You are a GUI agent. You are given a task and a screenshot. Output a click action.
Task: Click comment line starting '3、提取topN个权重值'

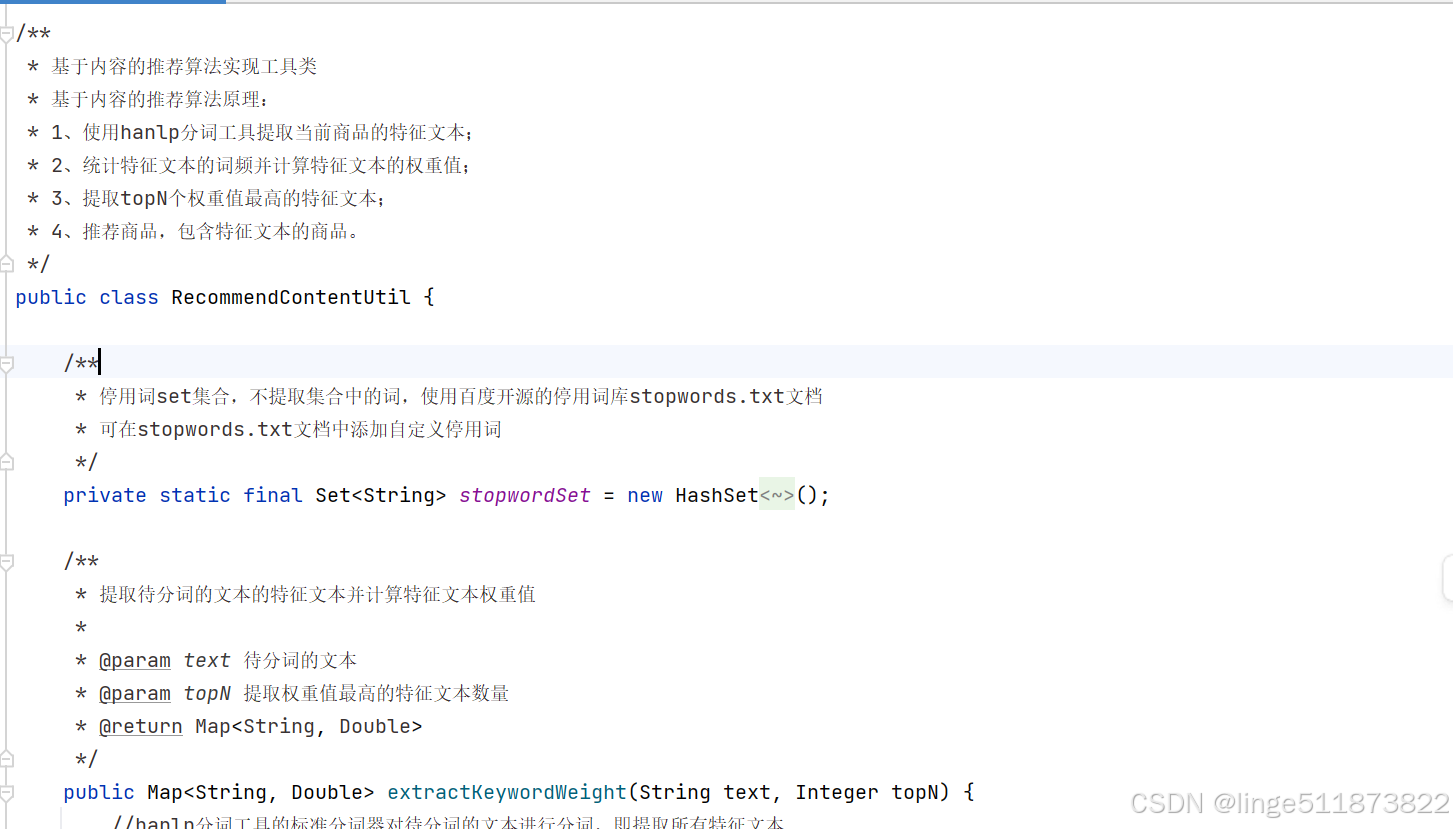click(219, 199)
